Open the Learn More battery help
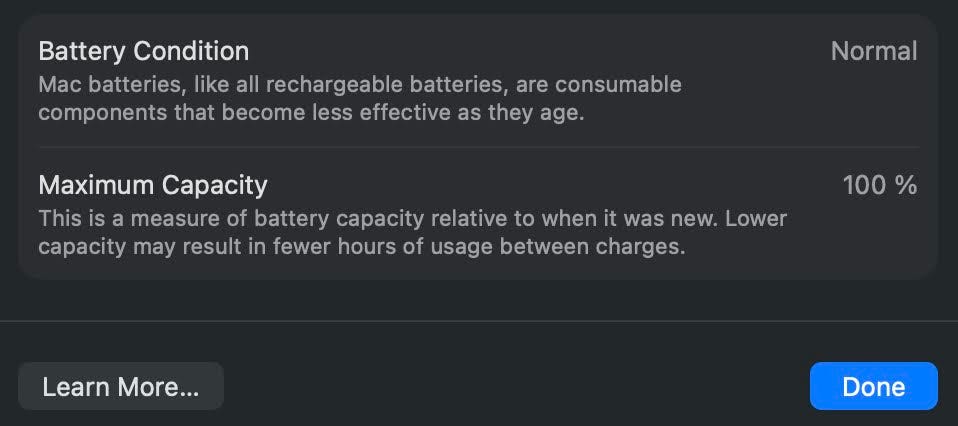The image size is (958, 426). (120, 387)
